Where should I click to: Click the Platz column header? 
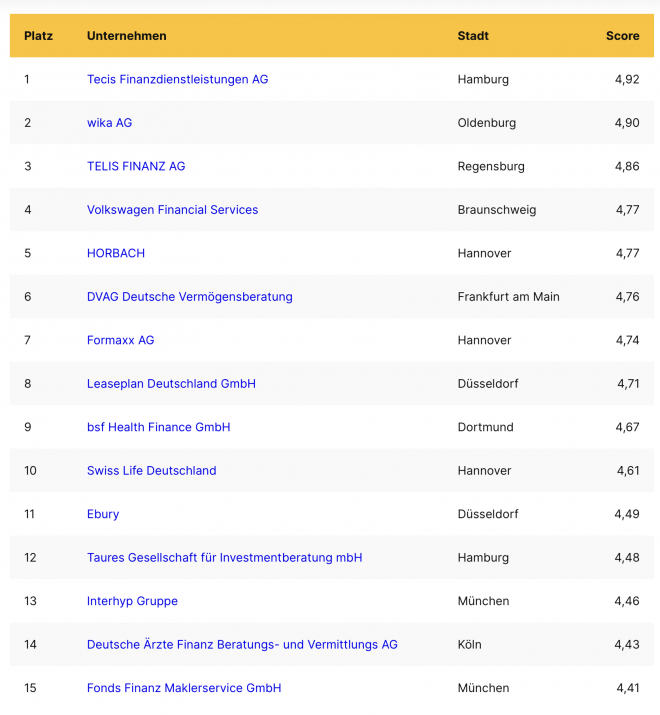[38, 36]
